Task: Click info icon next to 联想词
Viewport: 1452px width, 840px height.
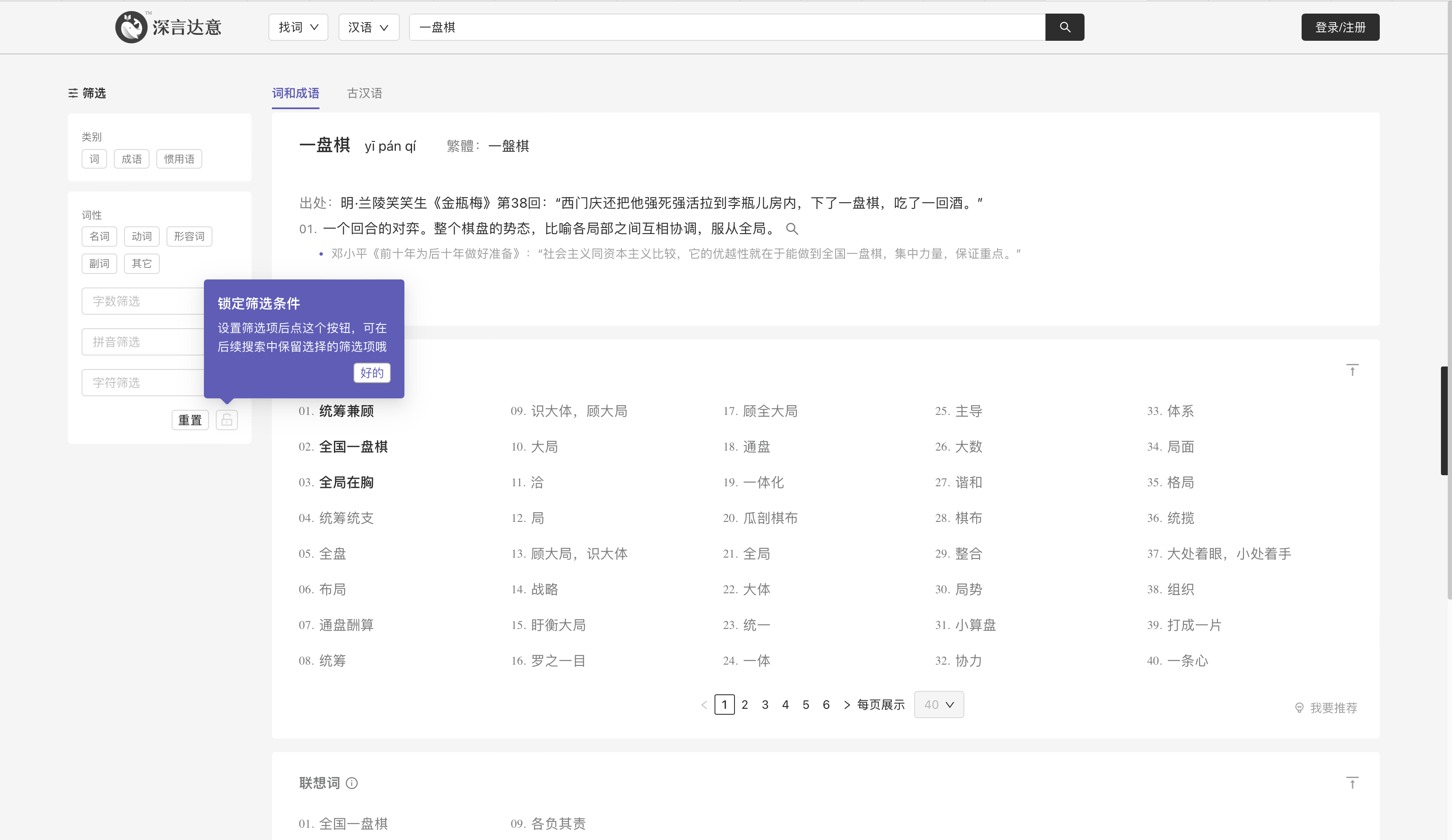Action: [351, 783]
